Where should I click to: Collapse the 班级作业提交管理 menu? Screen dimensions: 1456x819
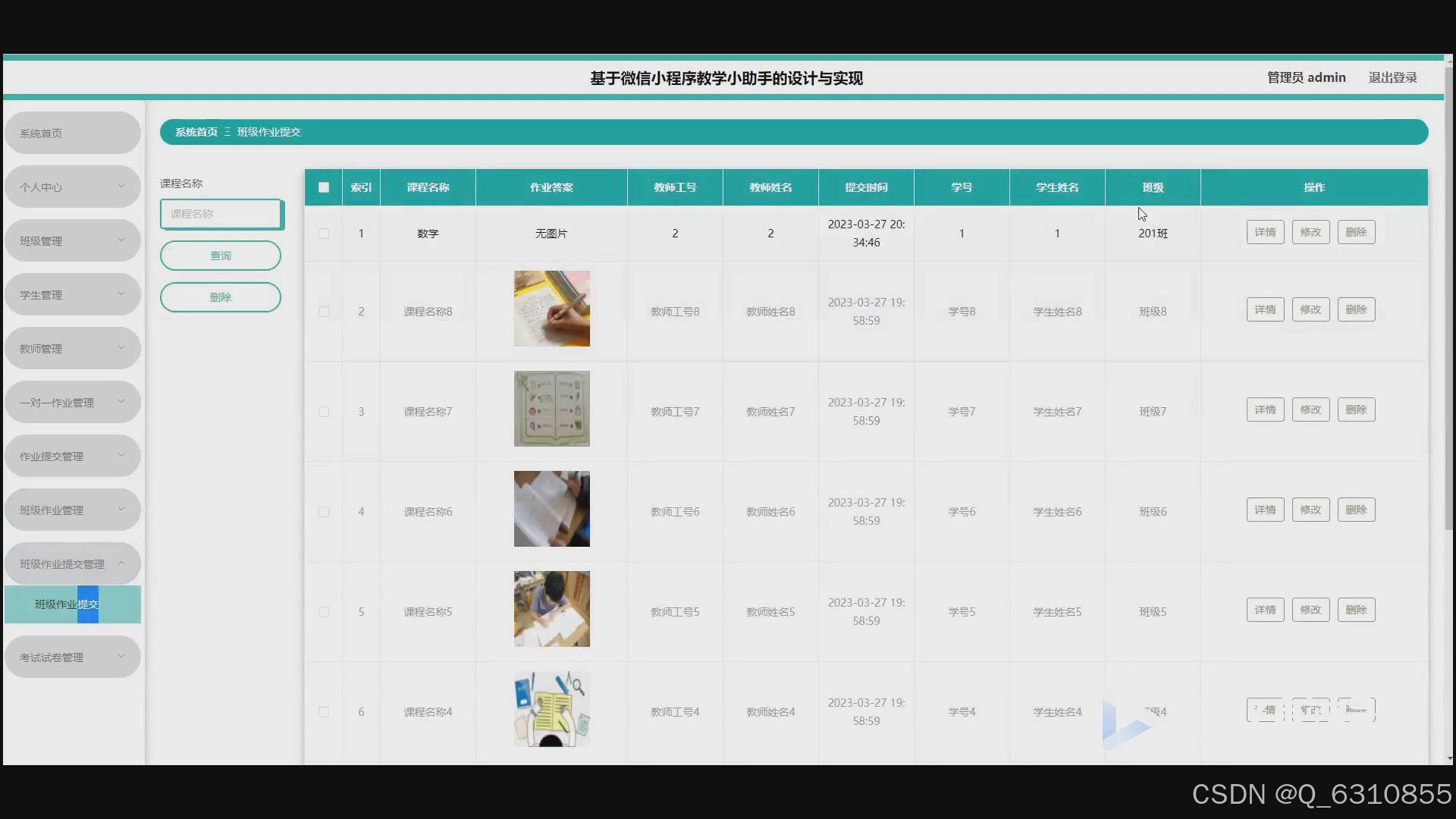(72, 563)
